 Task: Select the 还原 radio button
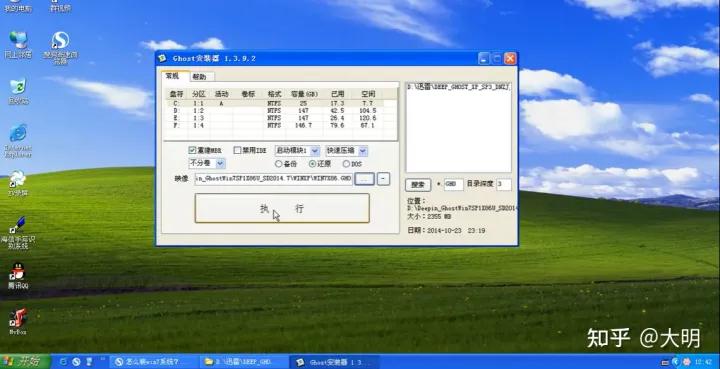(313, 164)
